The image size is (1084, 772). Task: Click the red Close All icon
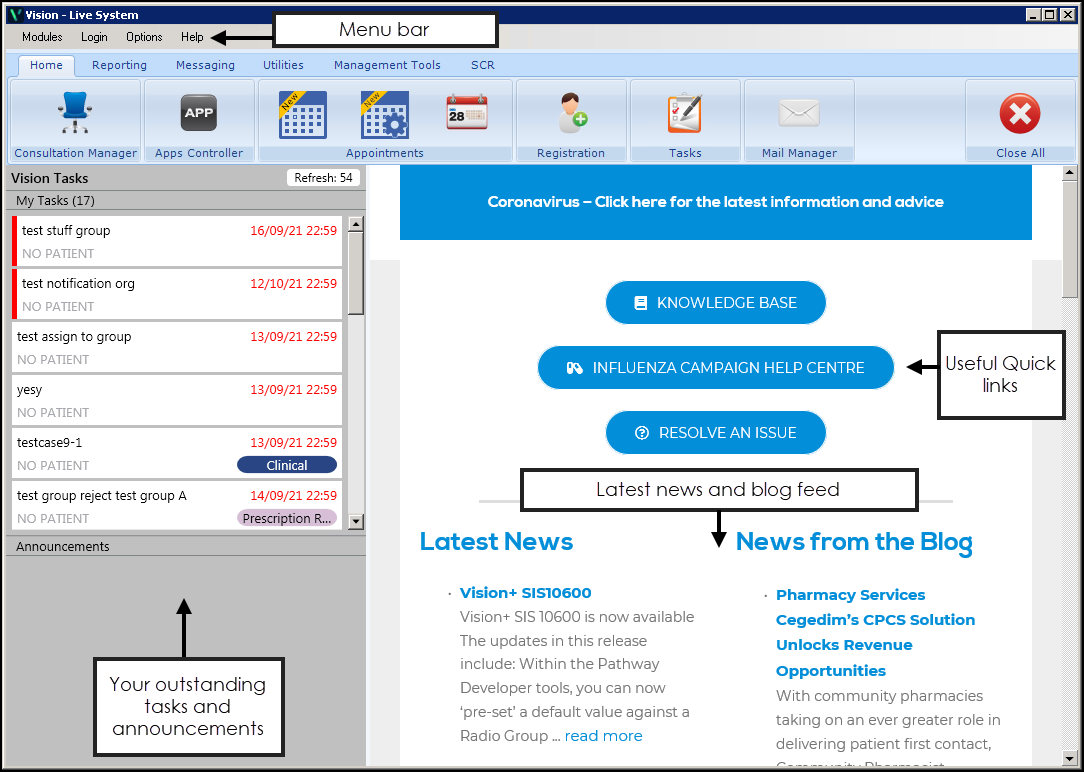coord(1019,113)
